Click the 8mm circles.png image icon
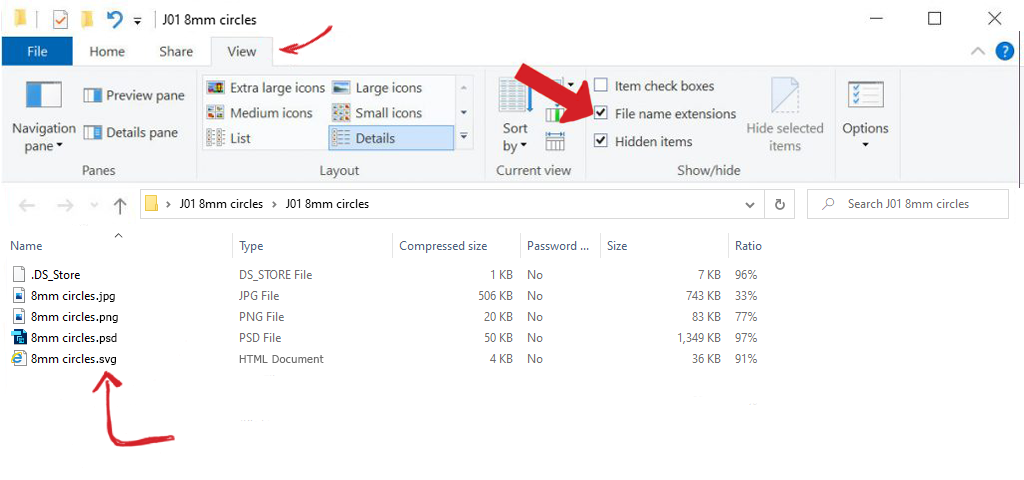Viewport: 1024px width, 480px height. coord(19,317)
